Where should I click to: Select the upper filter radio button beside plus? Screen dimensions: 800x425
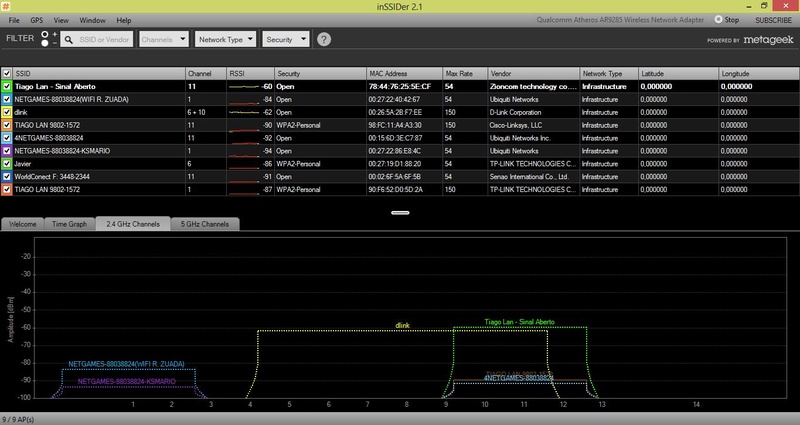(x=45, y=35)
